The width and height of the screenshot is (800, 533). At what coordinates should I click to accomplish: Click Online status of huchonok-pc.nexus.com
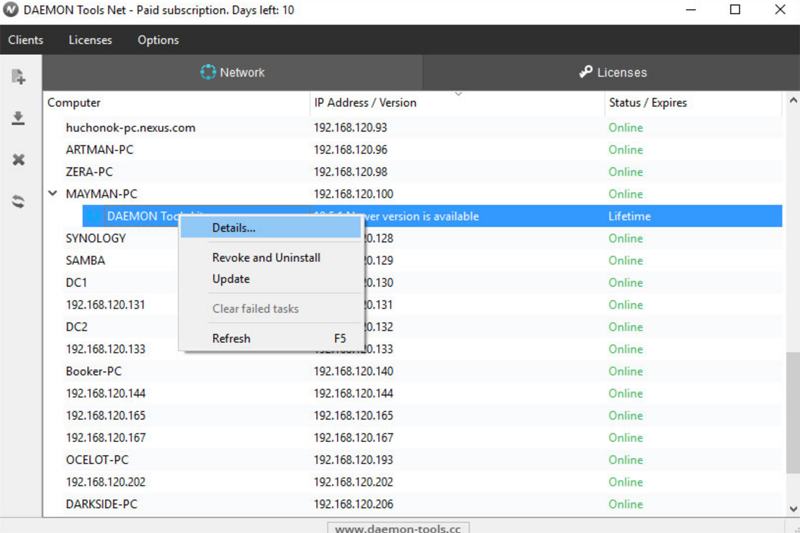[626, 128]
